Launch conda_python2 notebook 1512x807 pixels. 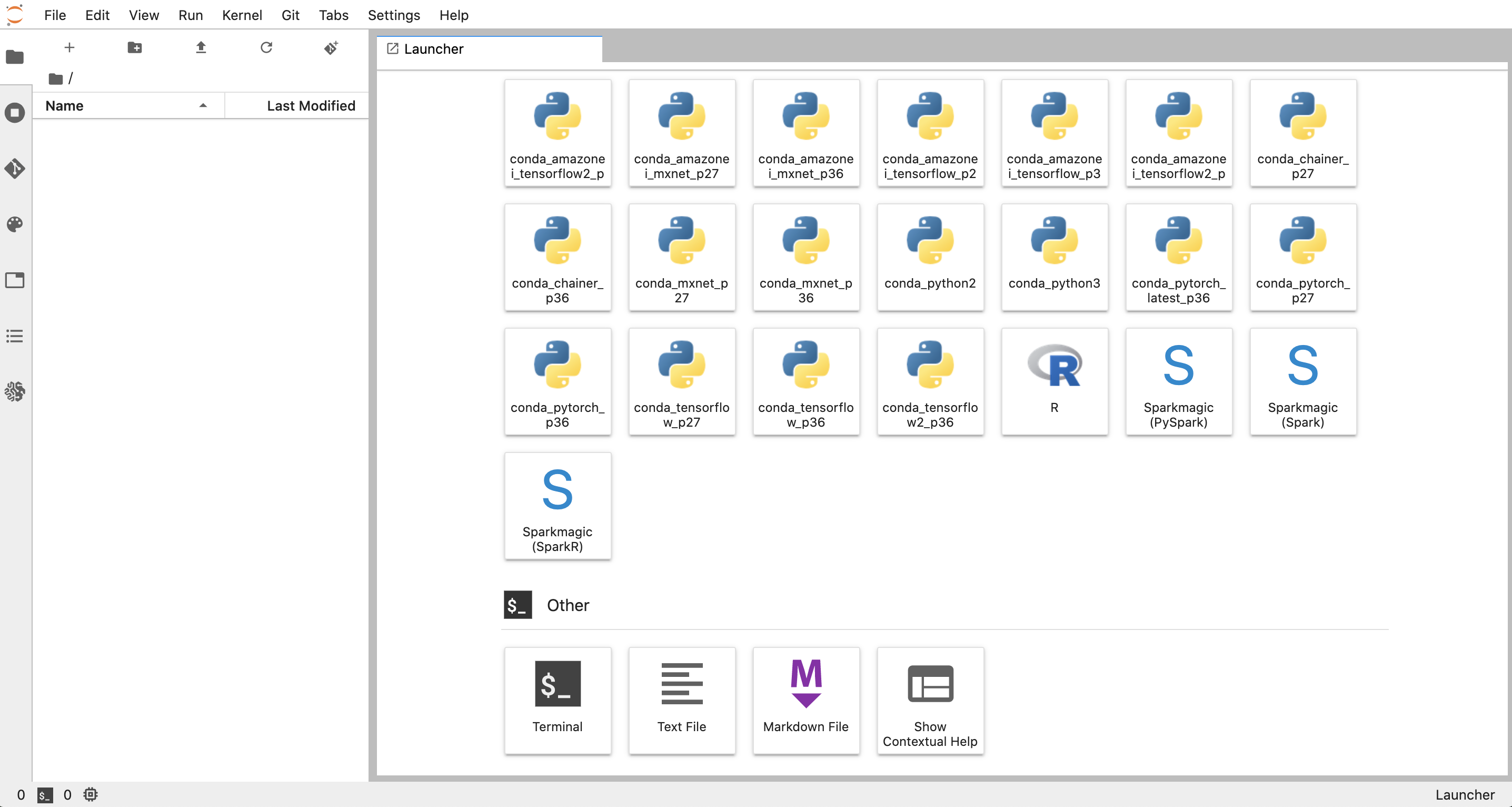pos(930,258)
